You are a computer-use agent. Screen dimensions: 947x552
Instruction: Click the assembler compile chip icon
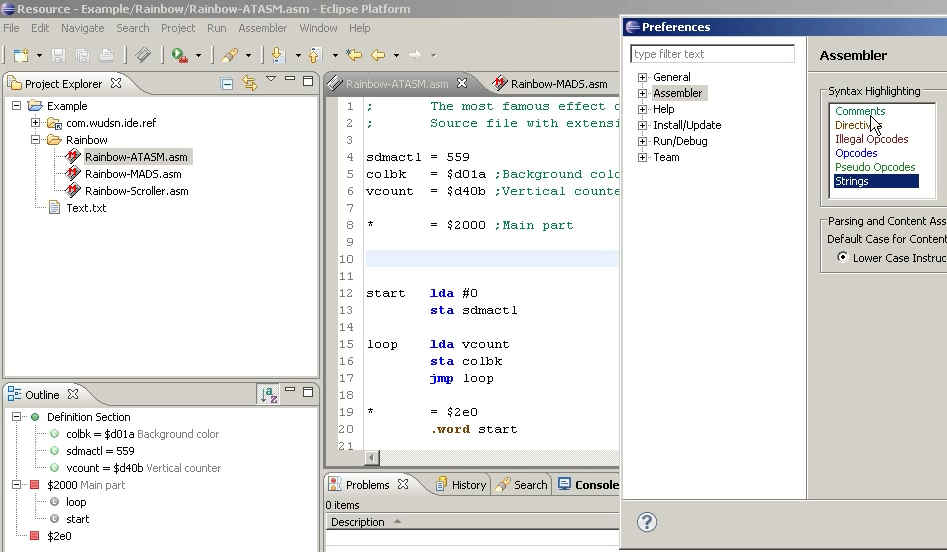click(143, 56)
